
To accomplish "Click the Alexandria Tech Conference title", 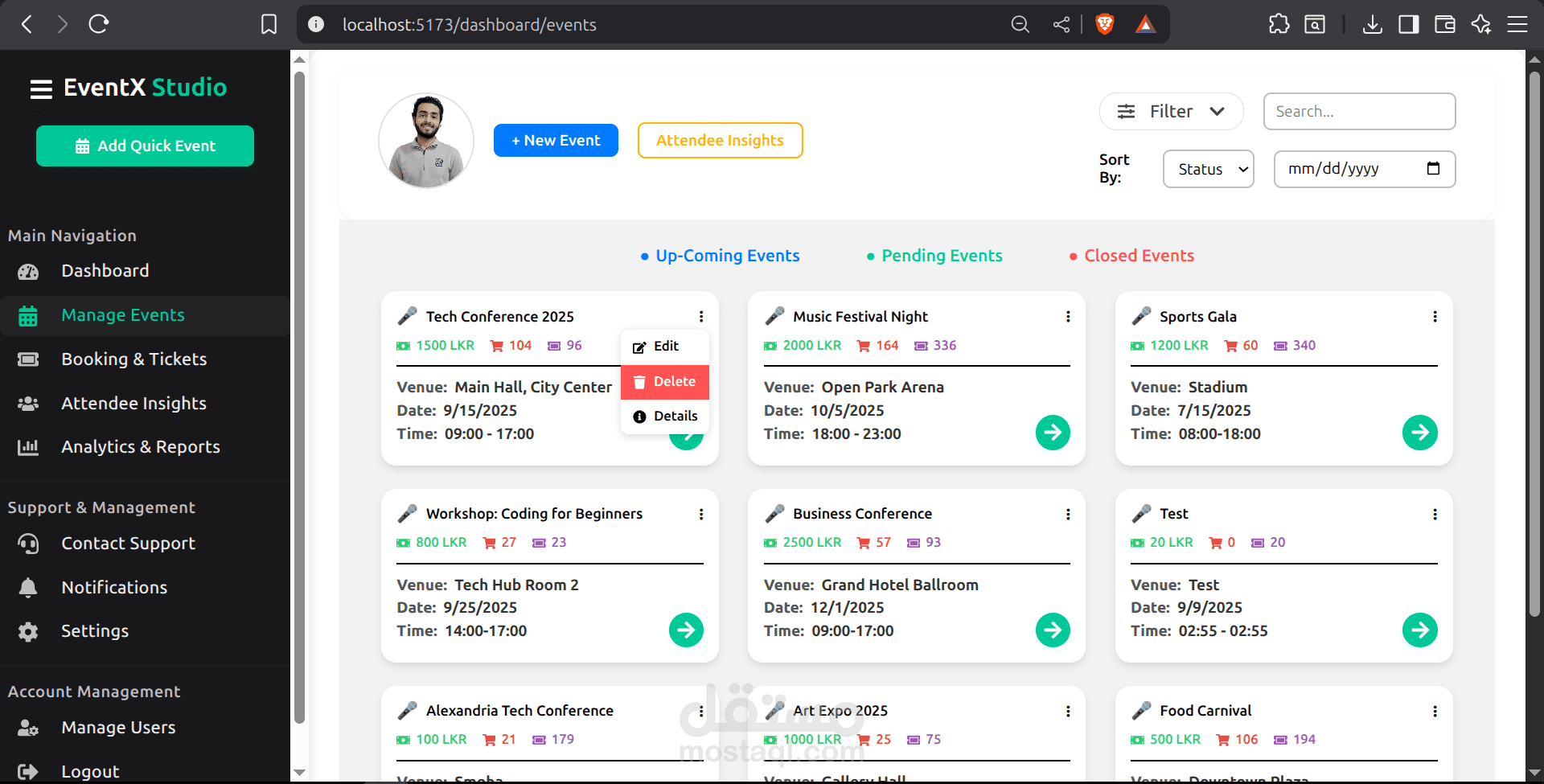I will (x=519, y=711).
